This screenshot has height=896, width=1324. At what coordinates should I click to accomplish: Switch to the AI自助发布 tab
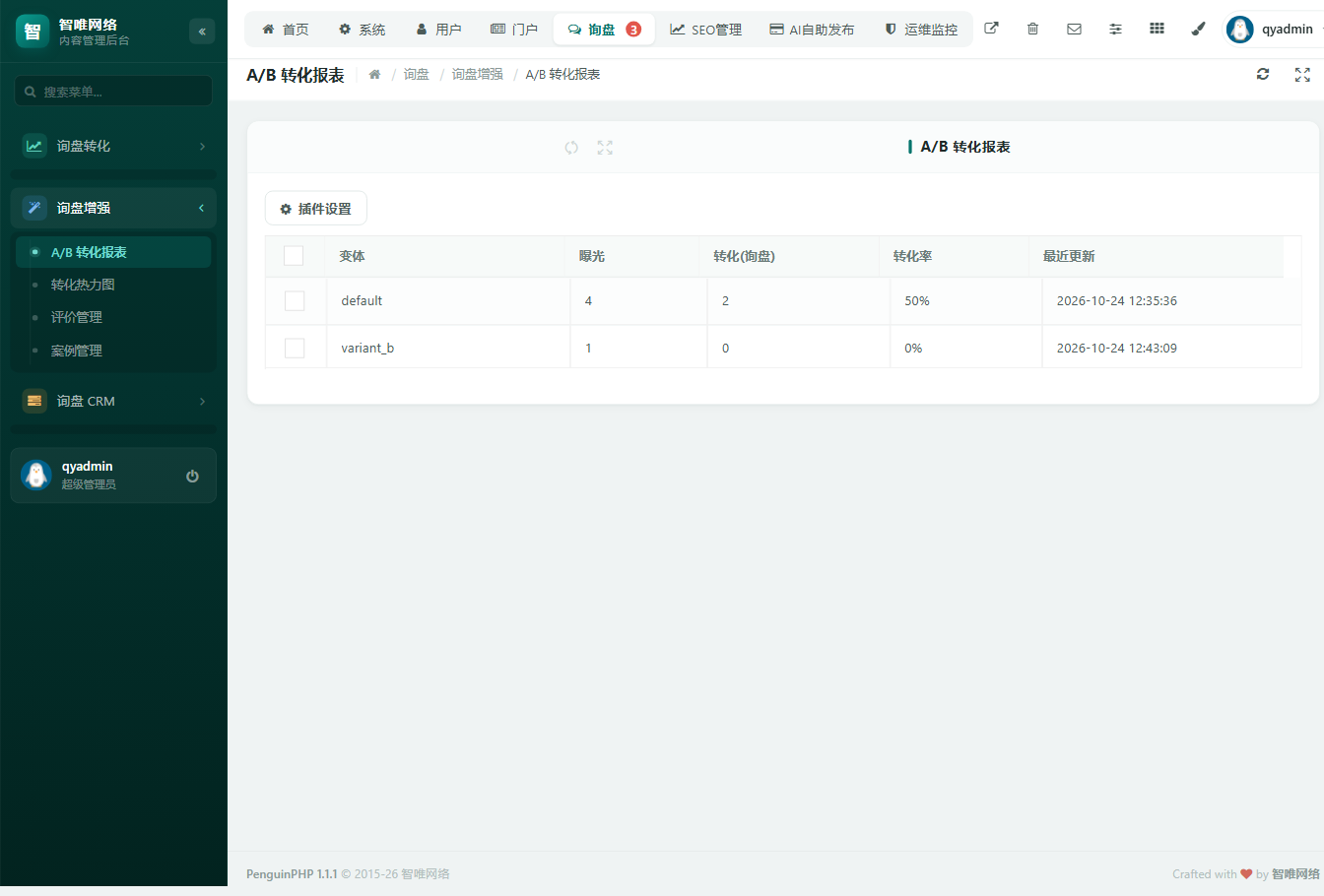[x=812, y=30]
